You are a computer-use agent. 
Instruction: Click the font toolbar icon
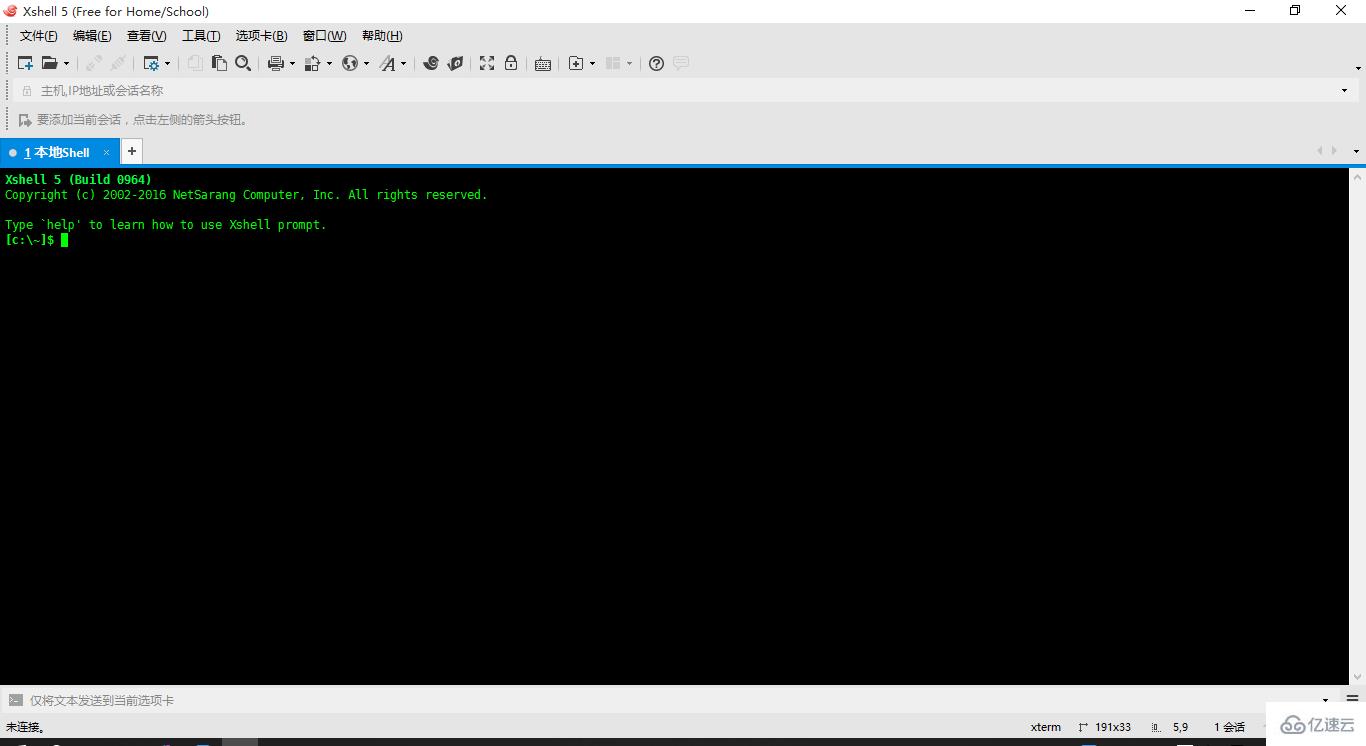click(388, 63)
